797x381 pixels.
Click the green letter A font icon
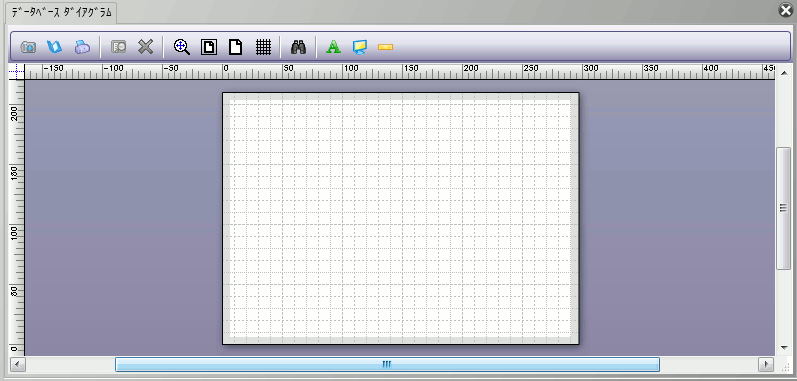pyautogui.click(x=333, y=47)
